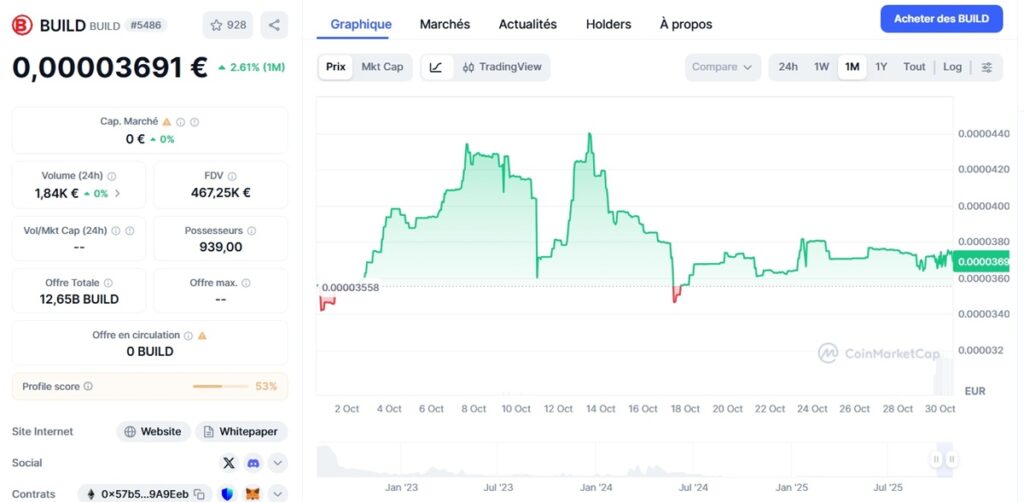Open the Marchés tab
This screenshot has width=1024, height=502.
pyautogui.click(x=445, y=25)
